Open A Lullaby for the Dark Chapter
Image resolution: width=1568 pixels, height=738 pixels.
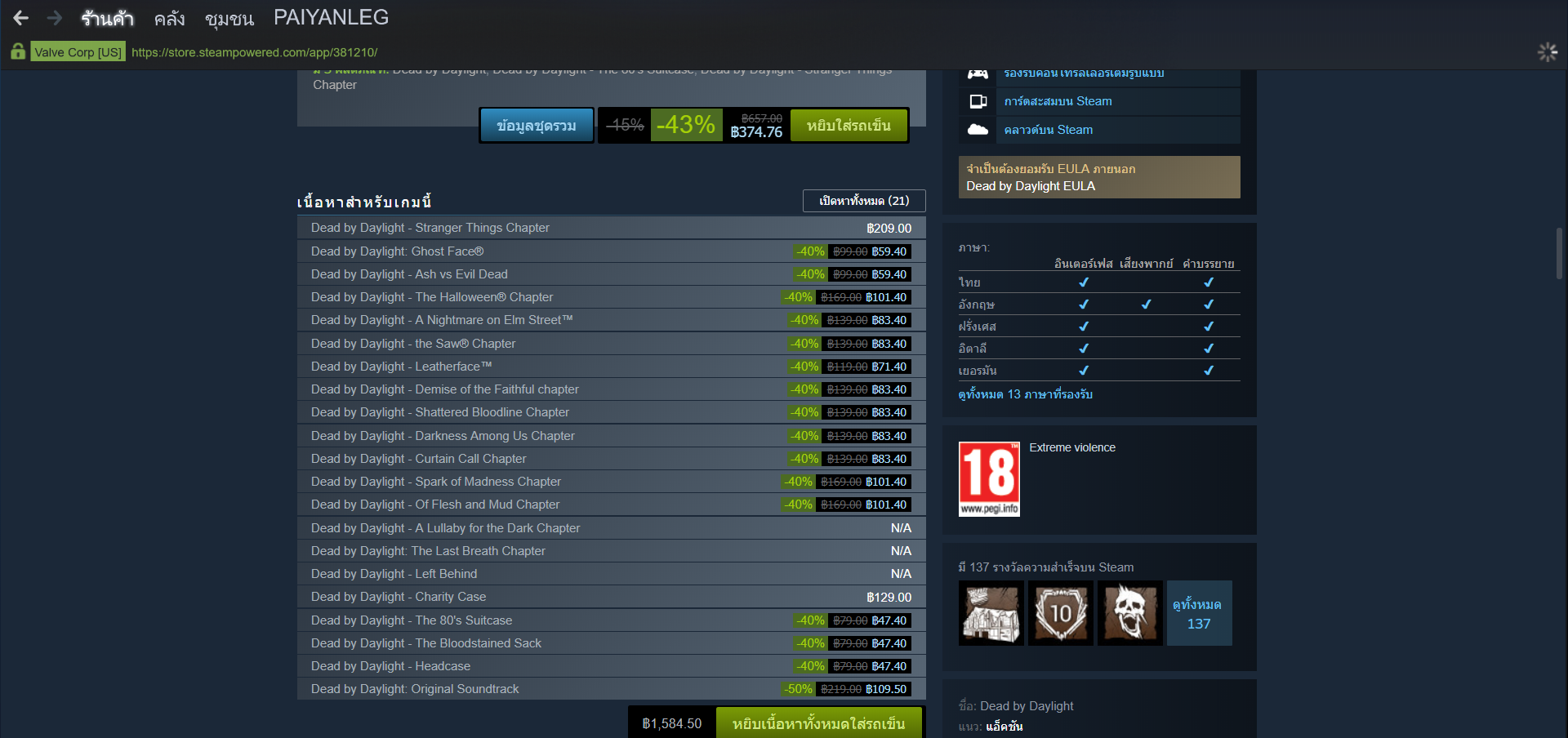(612, 528)
